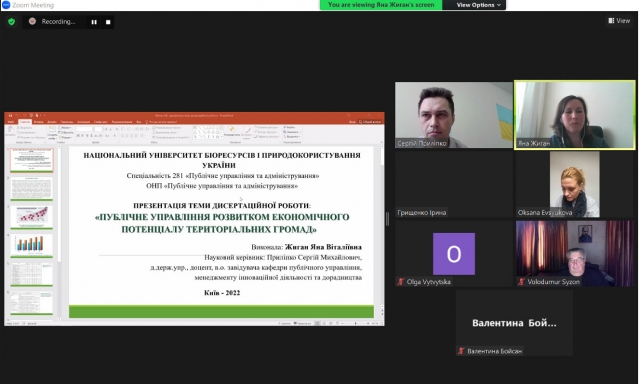This screenshot has width=640, height=384.
Task: Open the Shape Effects dropdown
Action: [267, 137]
